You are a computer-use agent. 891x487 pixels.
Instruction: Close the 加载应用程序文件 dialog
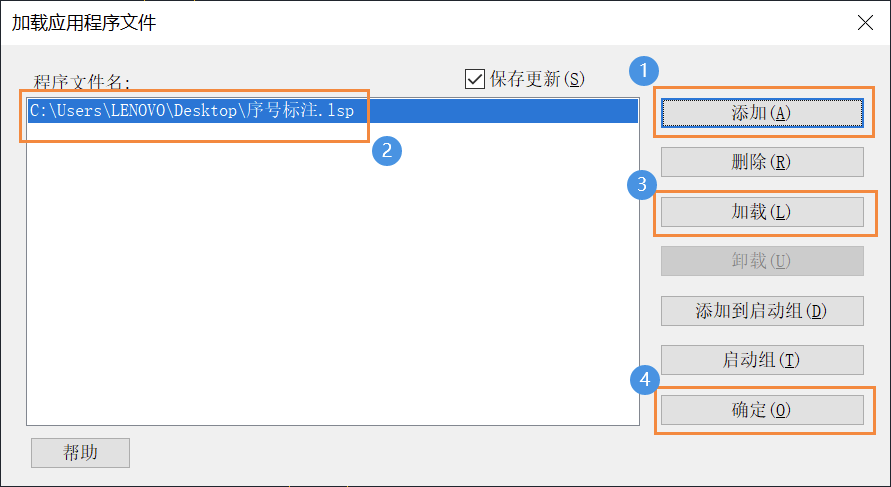[x=865, y=23]
